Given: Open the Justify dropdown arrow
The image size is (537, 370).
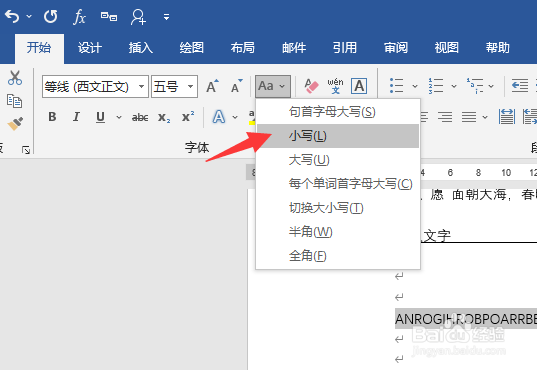Looking at the screenshot, I should [485, 117].
